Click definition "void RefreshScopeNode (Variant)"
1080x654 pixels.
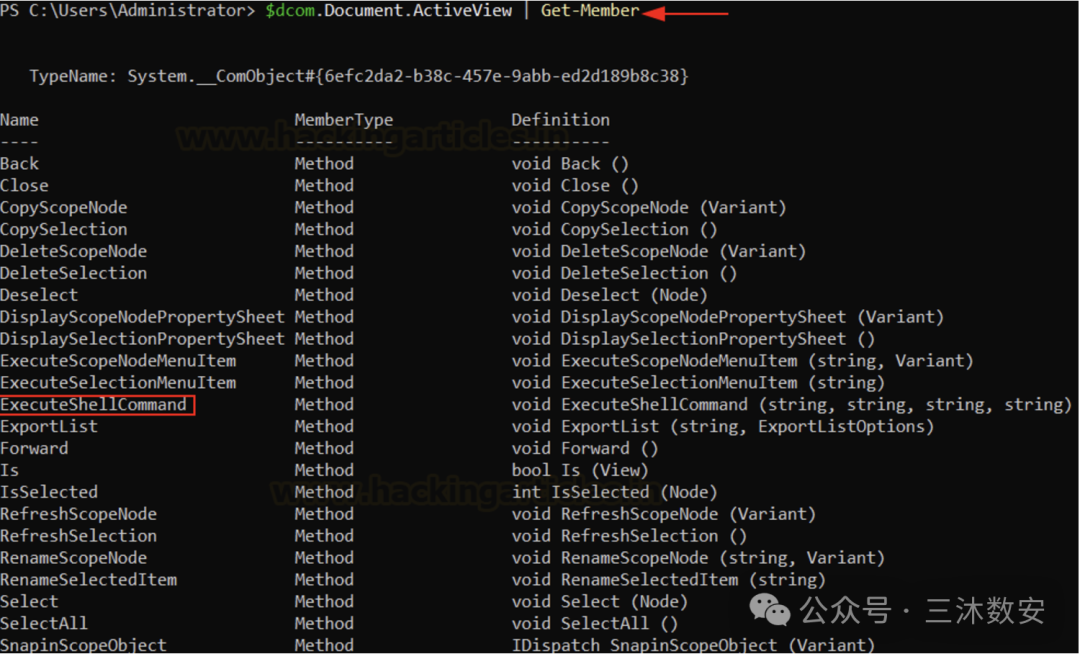(x=664, y=514)
